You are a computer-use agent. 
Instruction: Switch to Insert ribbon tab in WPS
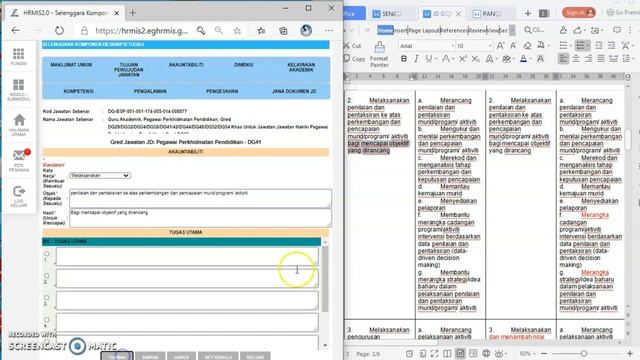[x=400, y=30]
